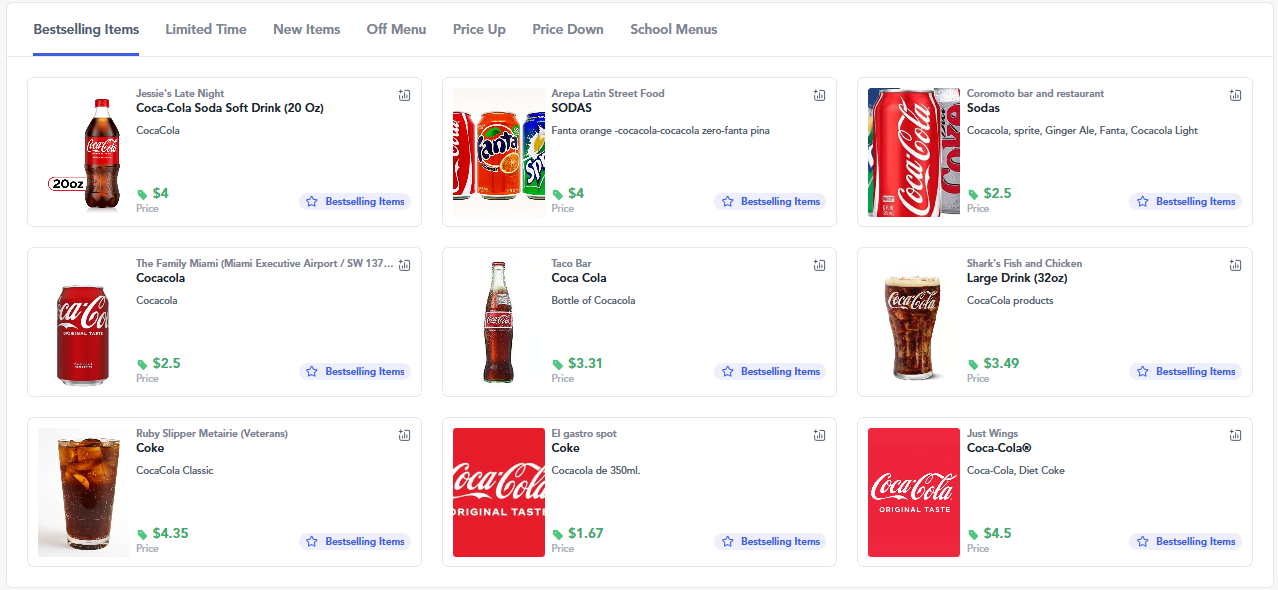Open the Coca-Cola Soda Soft Drink (20 Oz) title
Viewport: 1278px width, 590px height.
click(230, 108)
